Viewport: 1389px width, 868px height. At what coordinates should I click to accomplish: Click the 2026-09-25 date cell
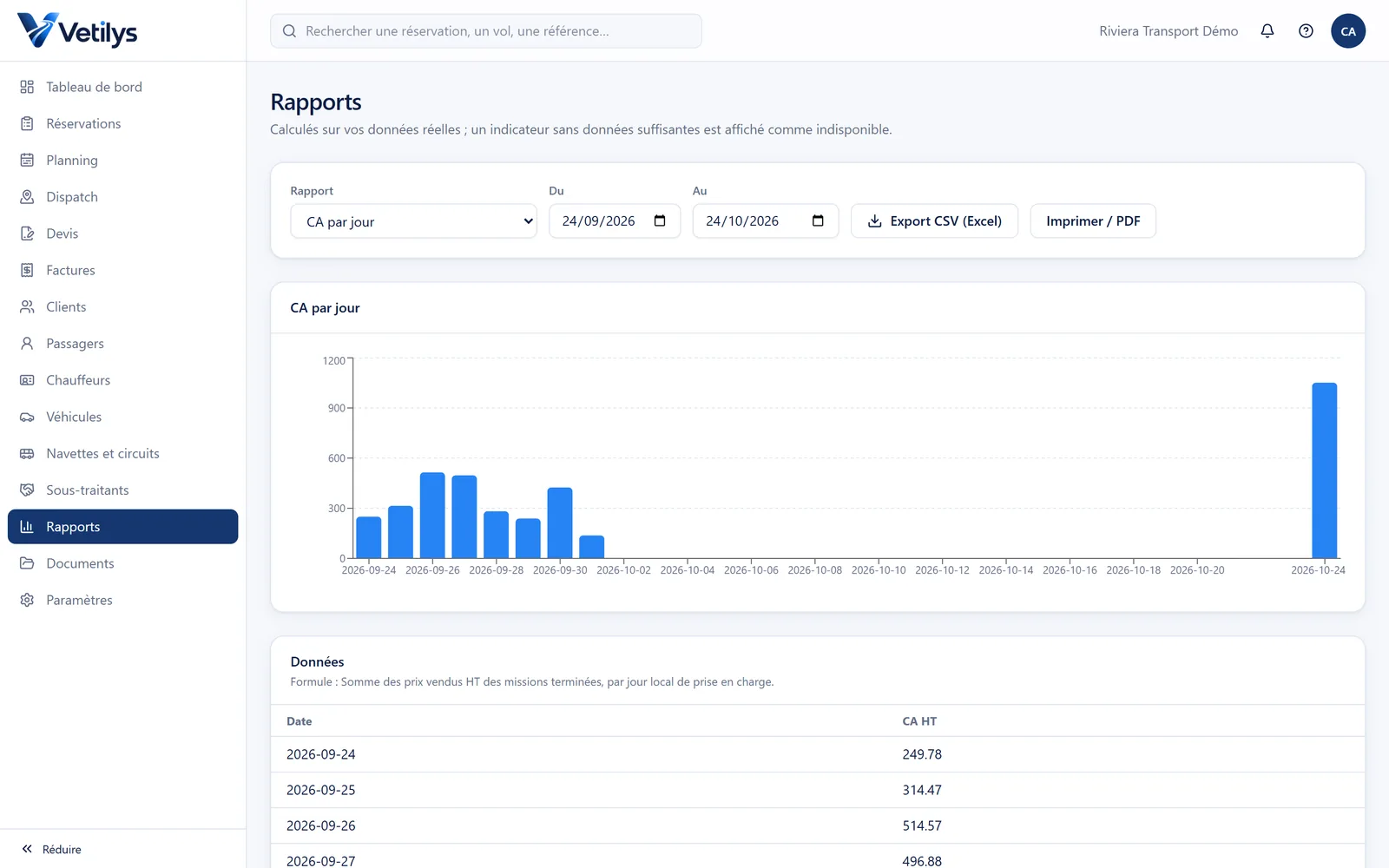tap(321, 790)
